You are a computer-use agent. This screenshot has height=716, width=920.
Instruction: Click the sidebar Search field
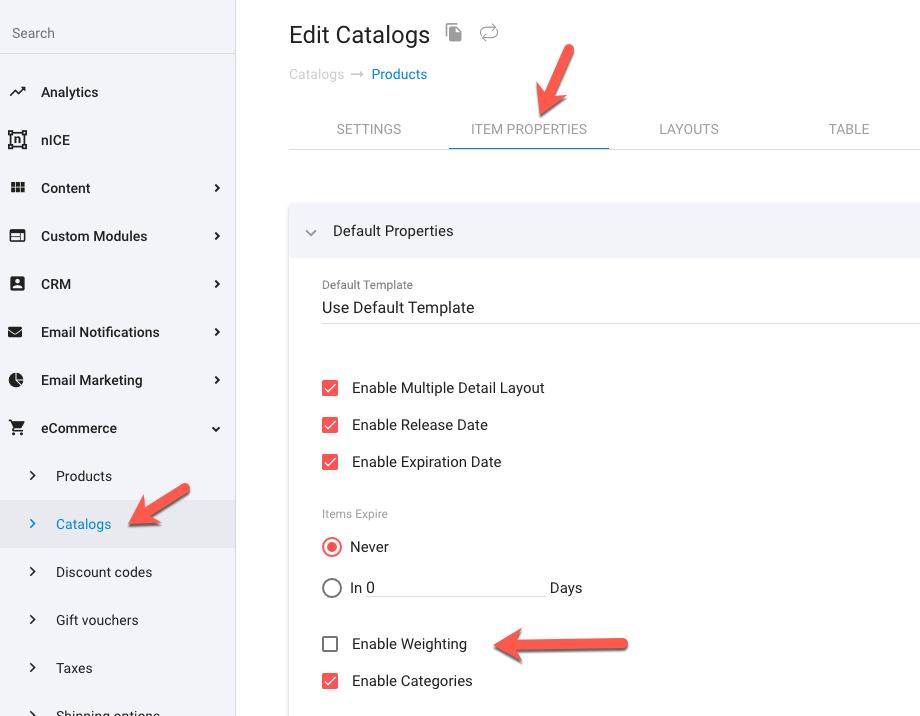click(117, 33)
